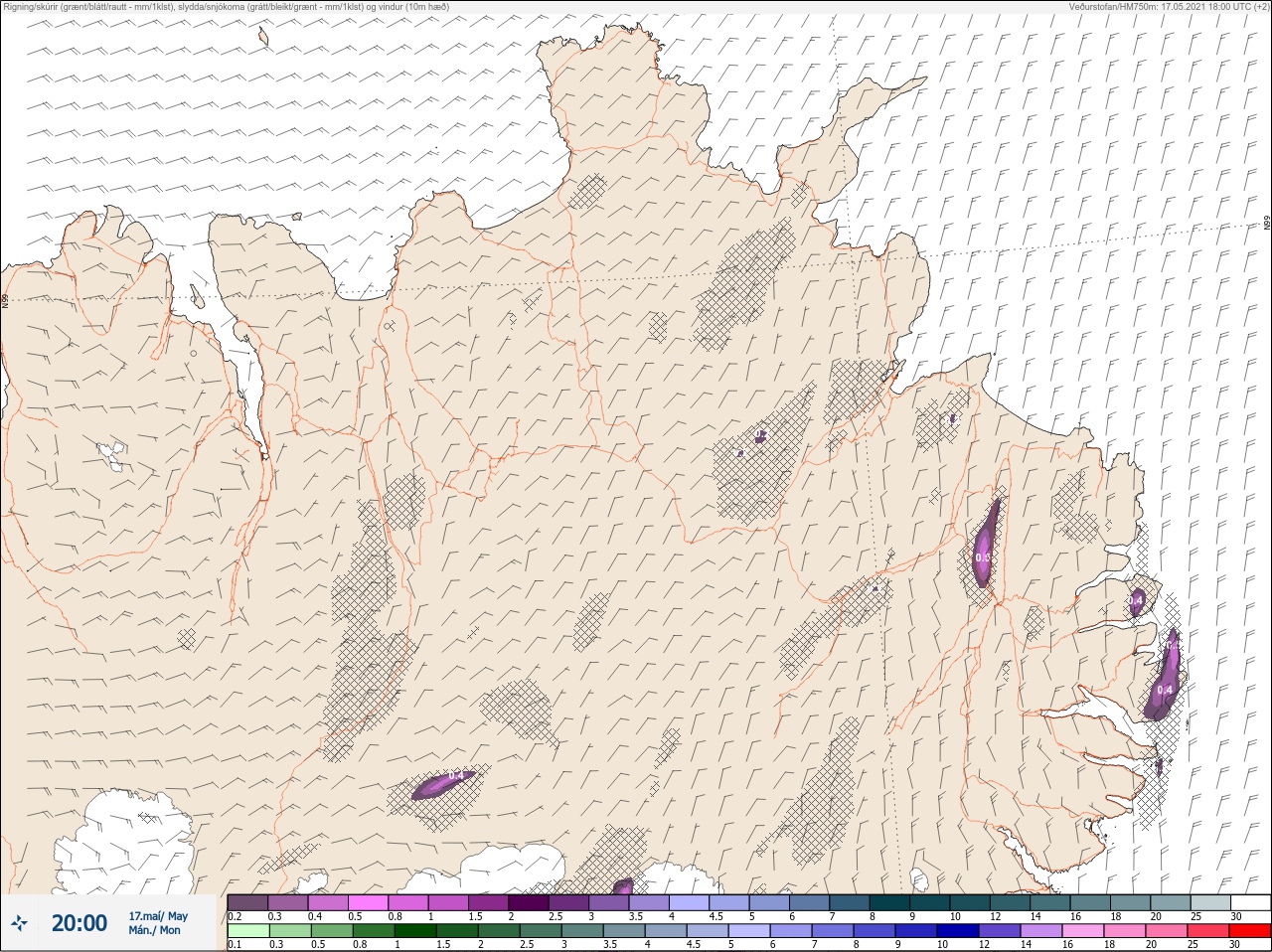This screenshot has width=1272, height=952.
Task: Click the upper legend value label 0.2
Action: click(235, 916)
